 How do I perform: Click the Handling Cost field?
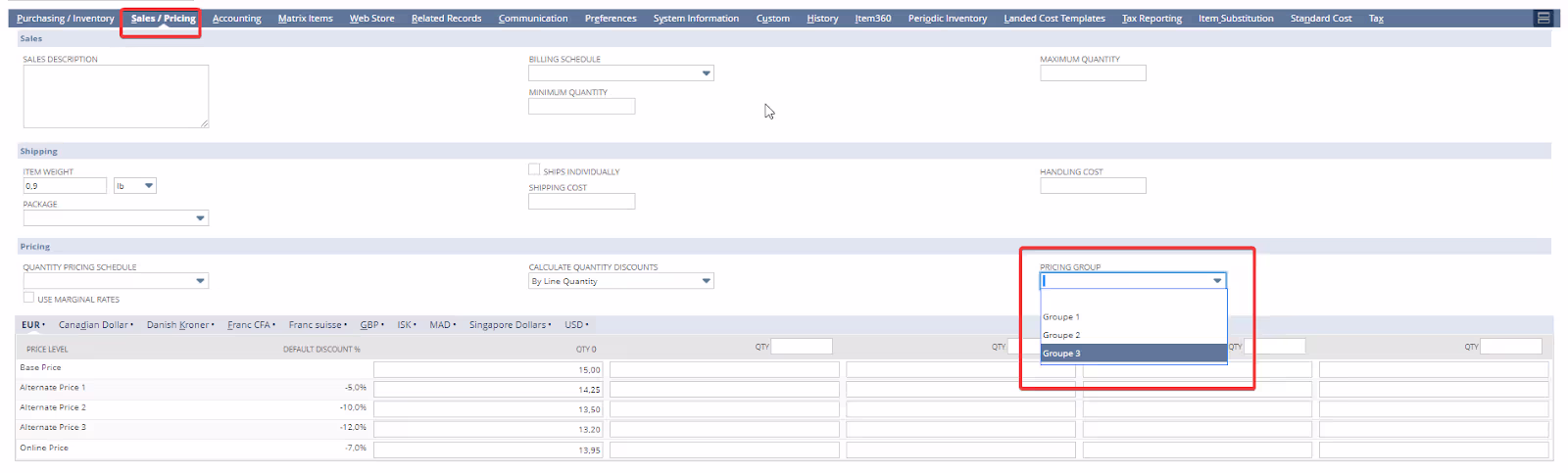pos(1093,185)
